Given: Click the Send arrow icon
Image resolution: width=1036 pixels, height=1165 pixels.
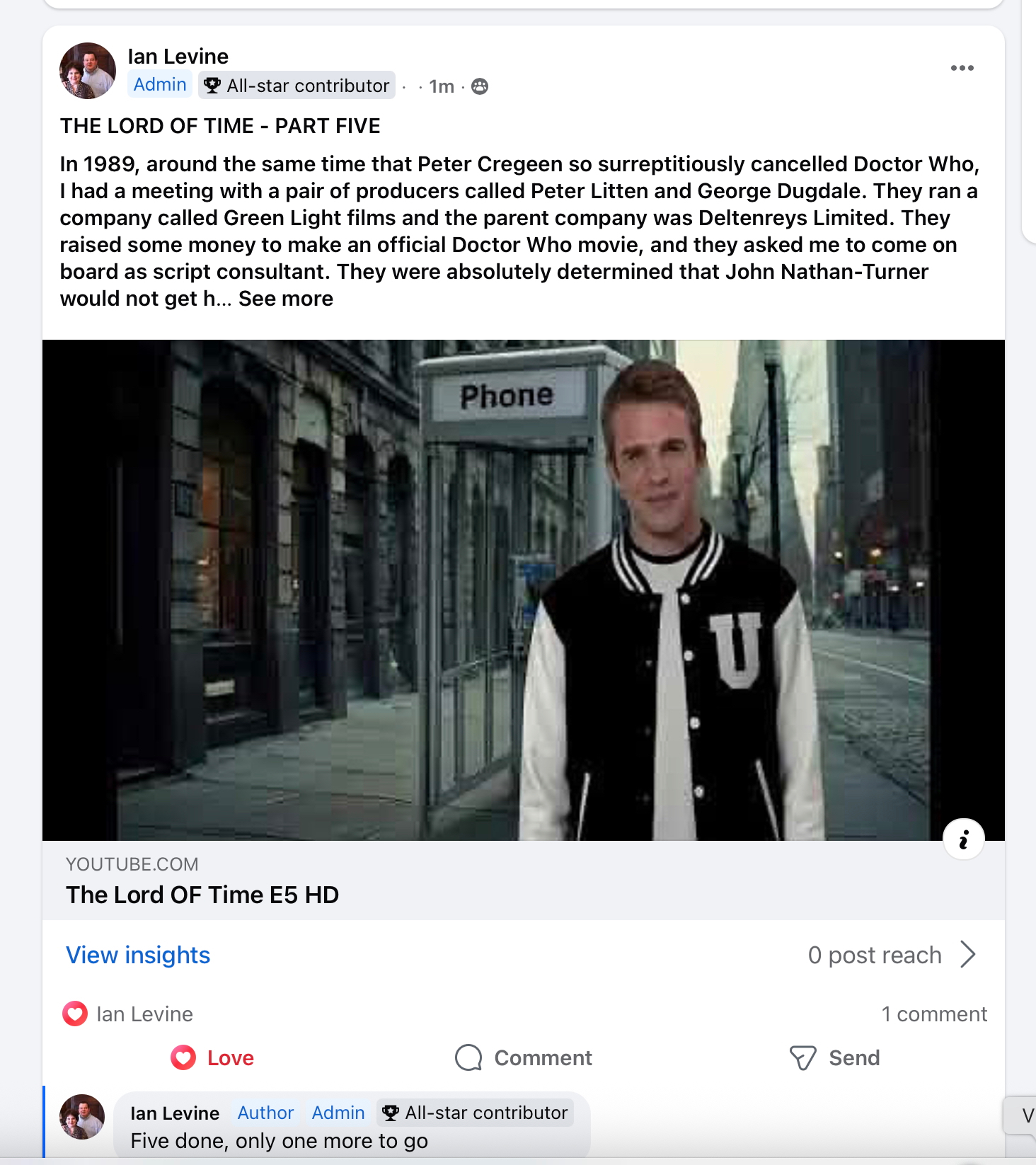Looking at the screenshot, I should pos(802,1057).
